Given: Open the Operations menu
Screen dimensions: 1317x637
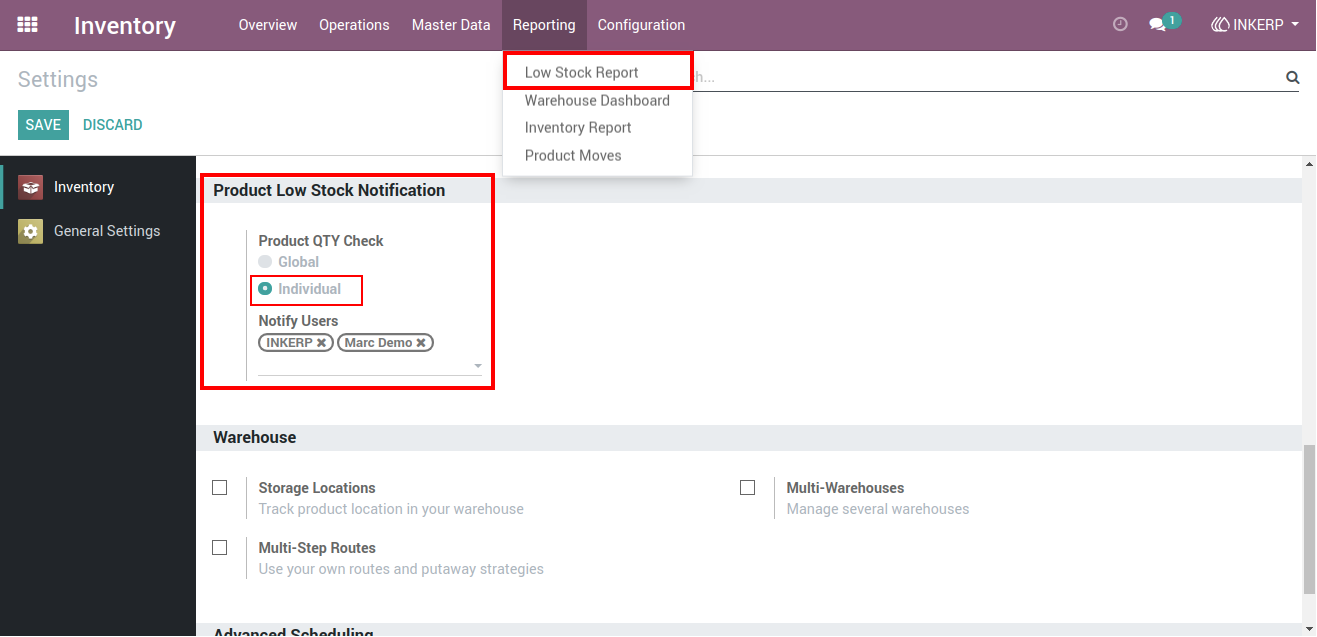Looking at the screenshot, I should 354,25.
